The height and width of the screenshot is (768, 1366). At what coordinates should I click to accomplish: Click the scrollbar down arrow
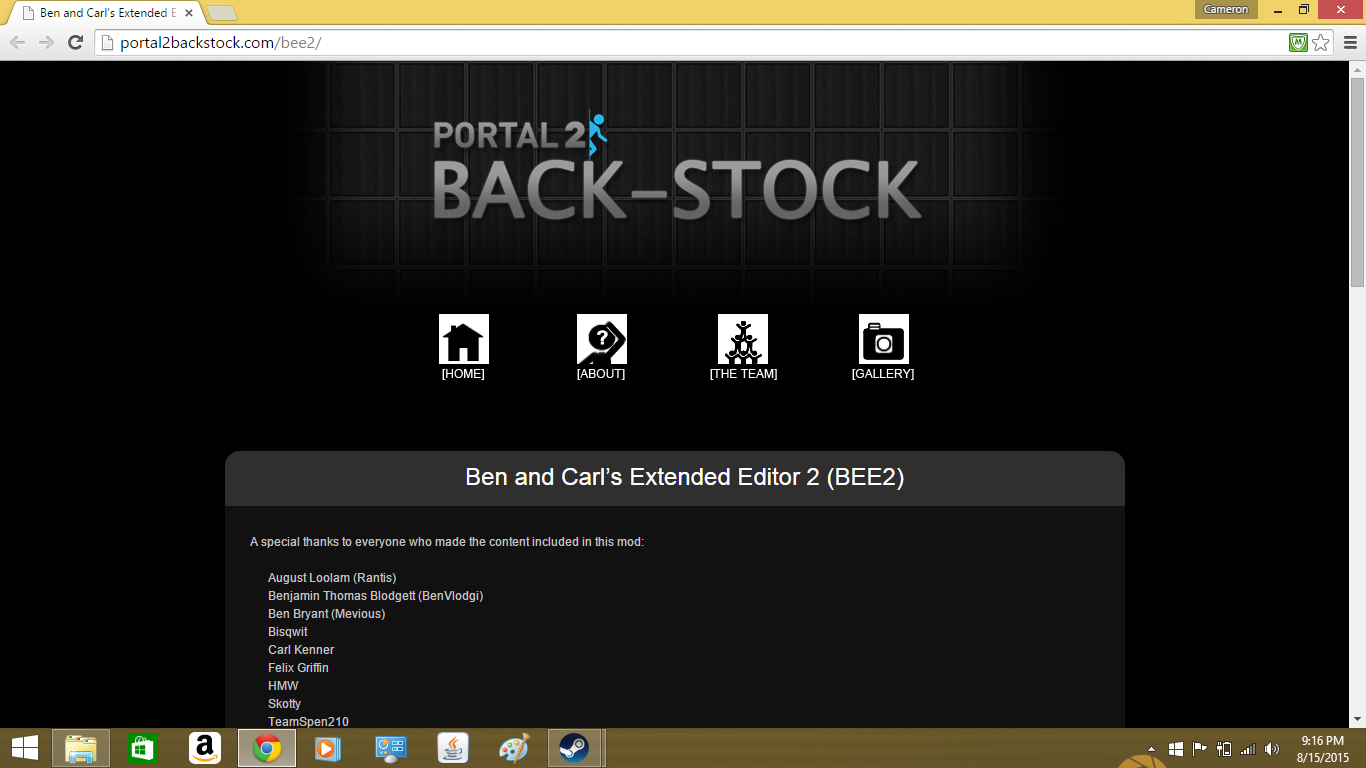[1357, 720]
